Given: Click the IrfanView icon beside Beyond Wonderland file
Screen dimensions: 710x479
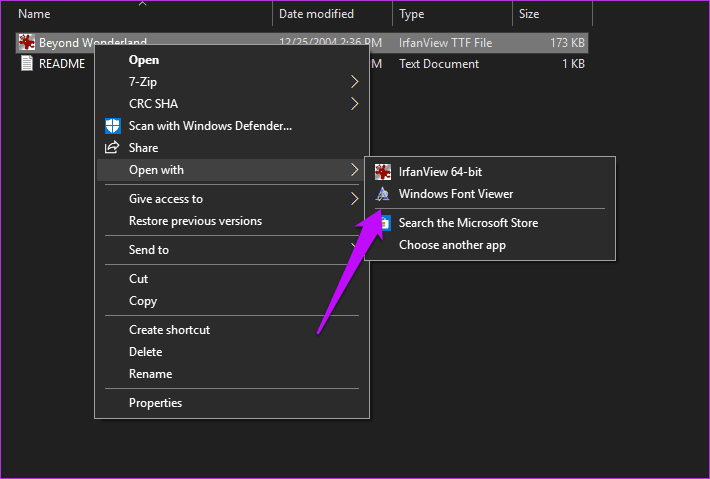Looking at the screenshot, I should (x=27, y=42).
